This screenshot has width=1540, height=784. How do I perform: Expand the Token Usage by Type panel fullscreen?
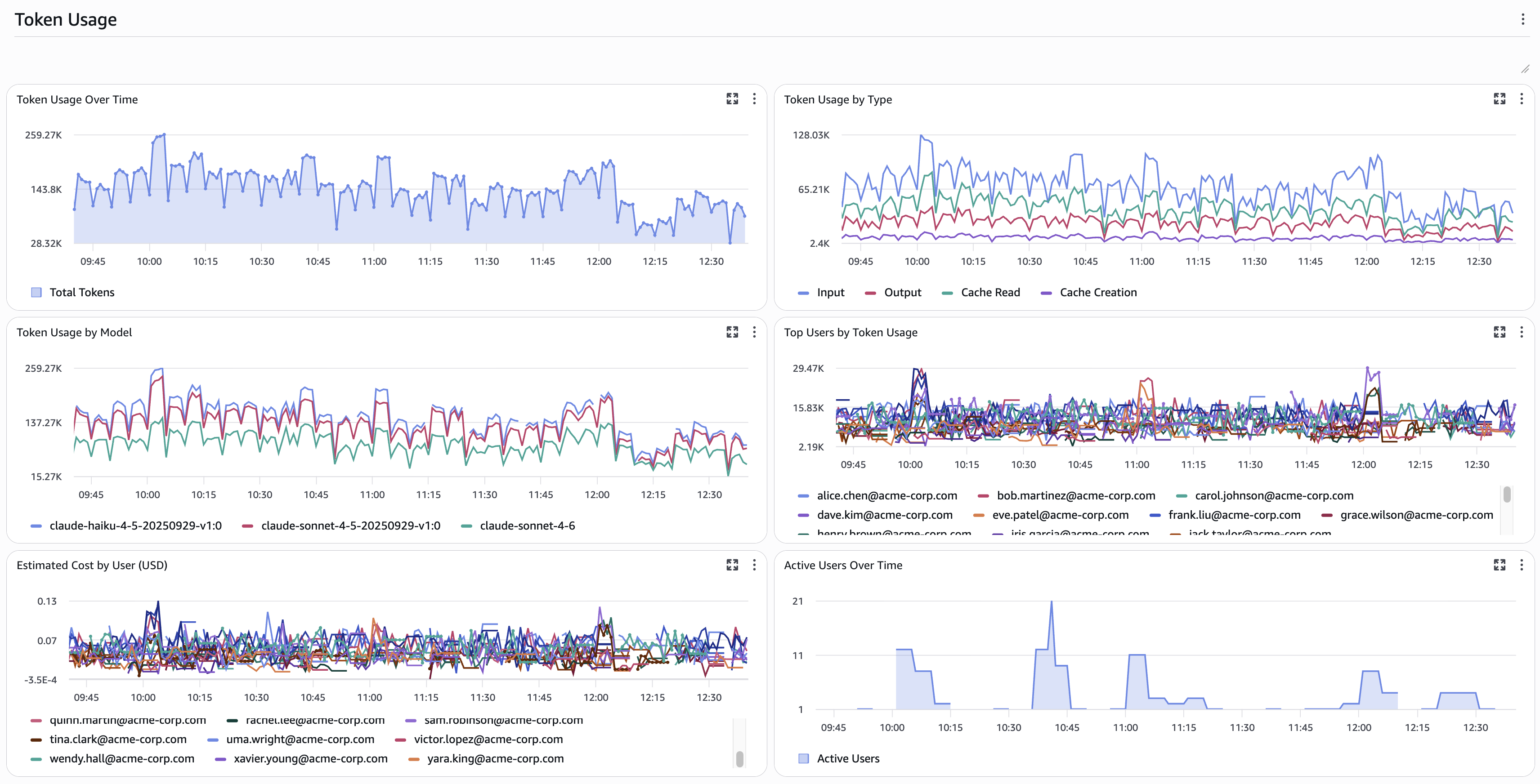coord(1500,98)
